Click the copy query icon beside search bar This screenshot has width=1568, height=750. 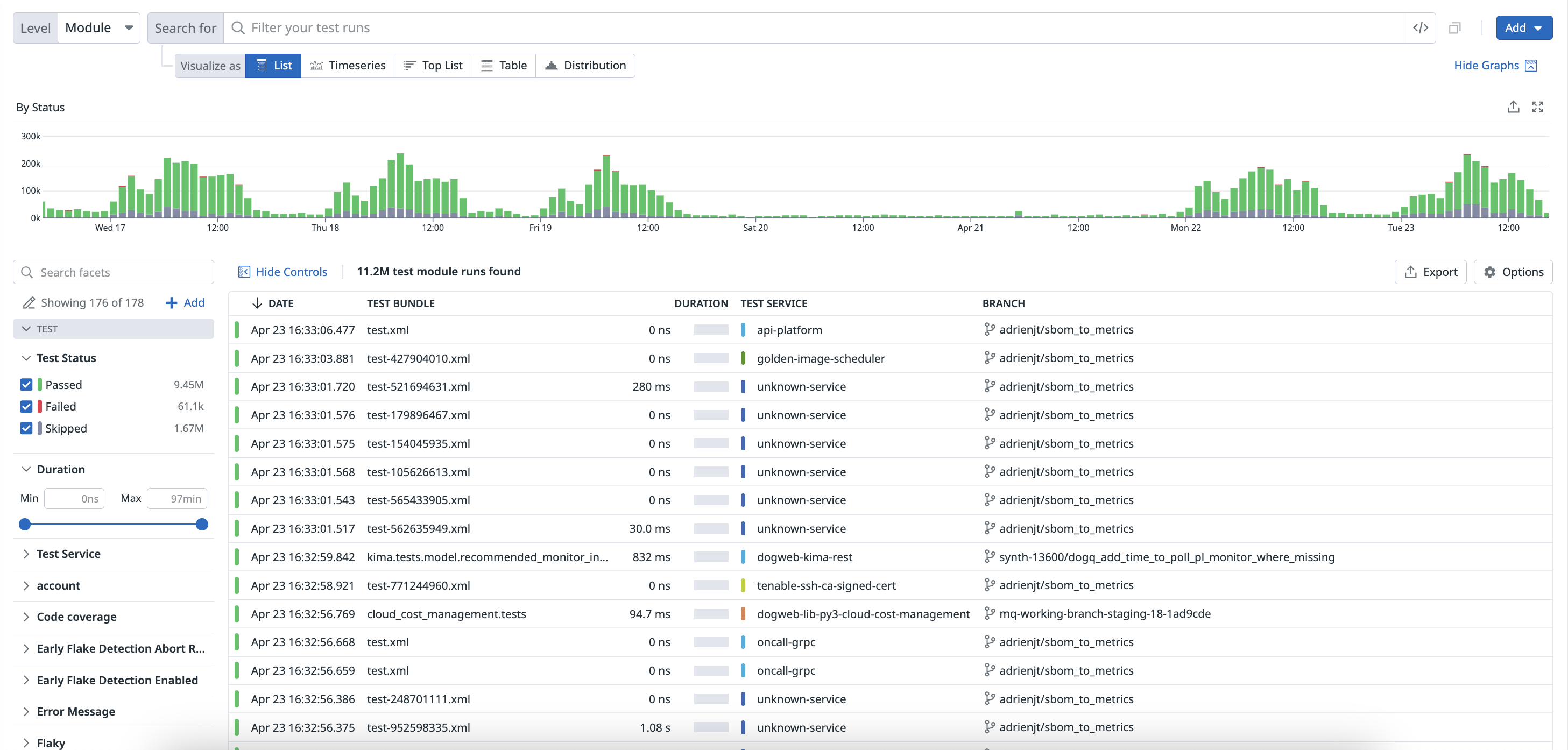1454,28
